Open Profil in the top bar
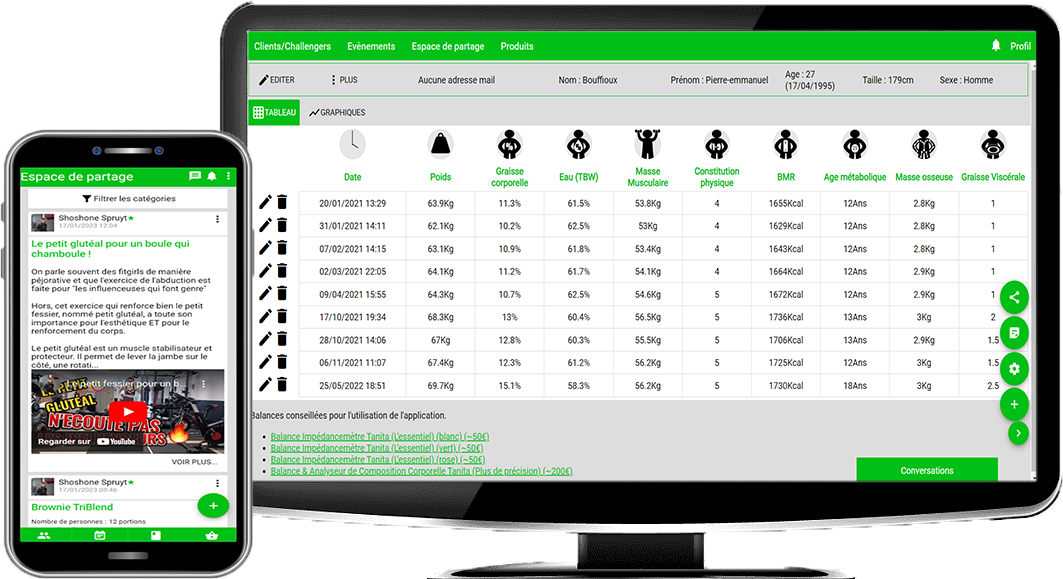The height and width of the screenshot is (579, 1063). click(x=1020, y=46)
